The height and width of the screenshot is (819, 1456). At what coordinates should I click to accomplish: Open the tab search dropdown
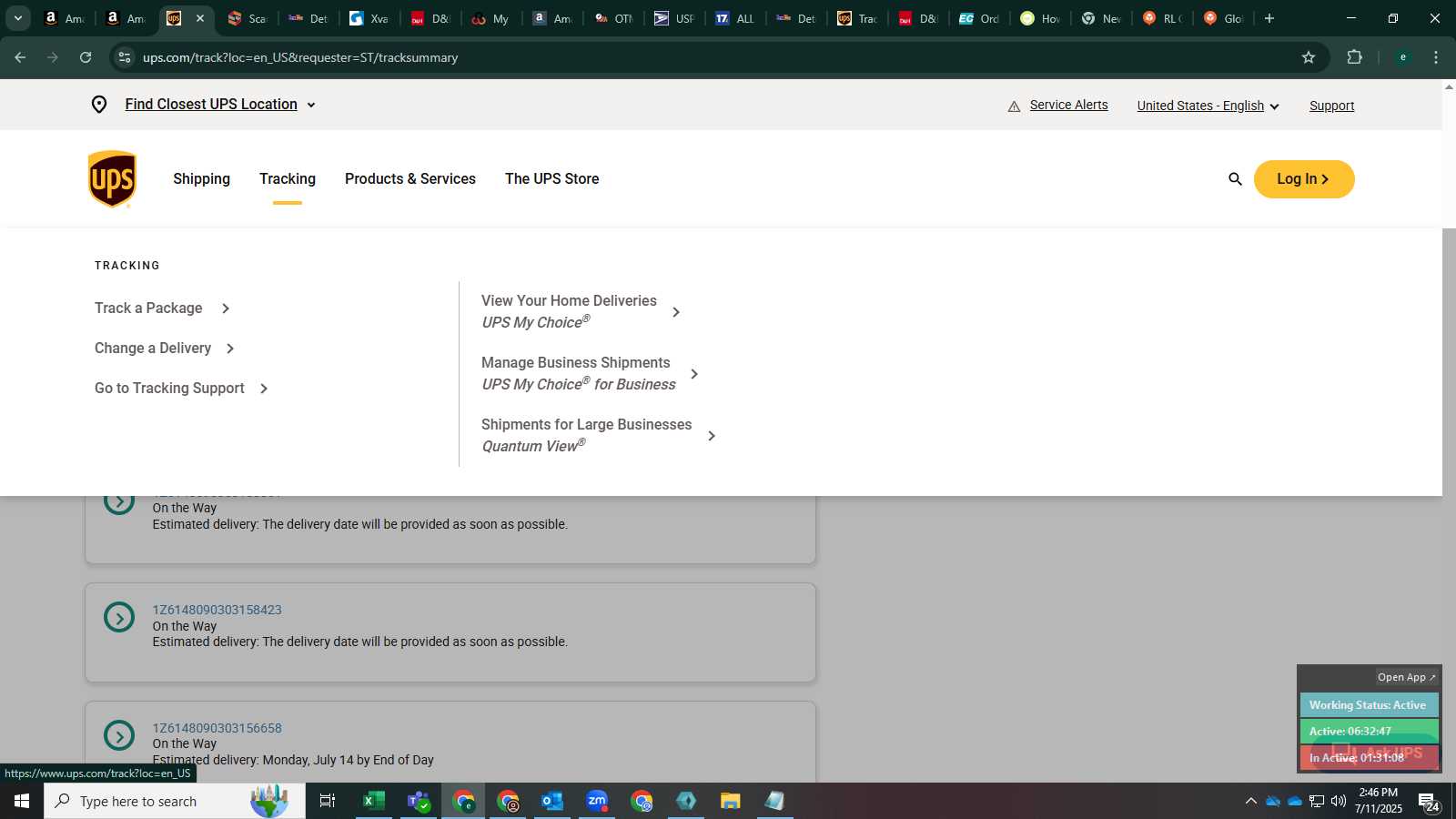tap(17, 18)
